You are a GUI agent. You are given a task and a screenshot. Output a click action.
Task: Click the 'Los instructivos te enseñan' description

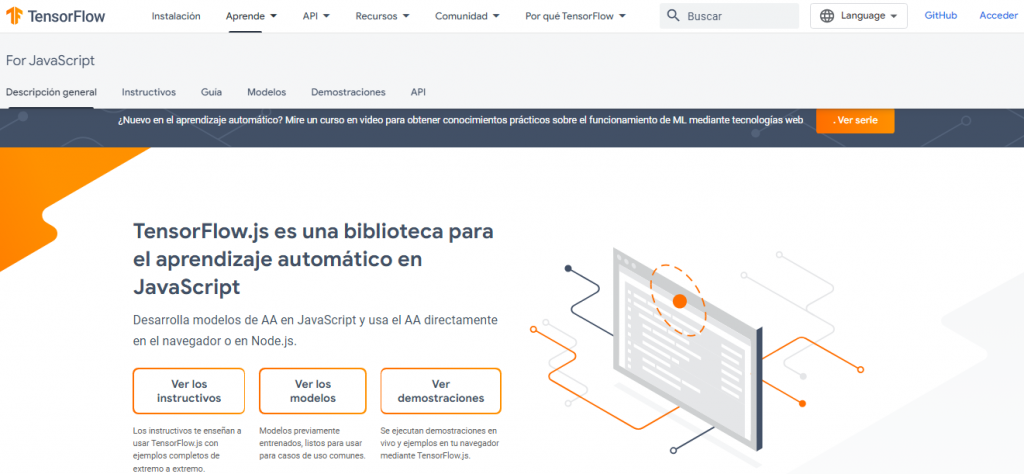tap(186, 449)
